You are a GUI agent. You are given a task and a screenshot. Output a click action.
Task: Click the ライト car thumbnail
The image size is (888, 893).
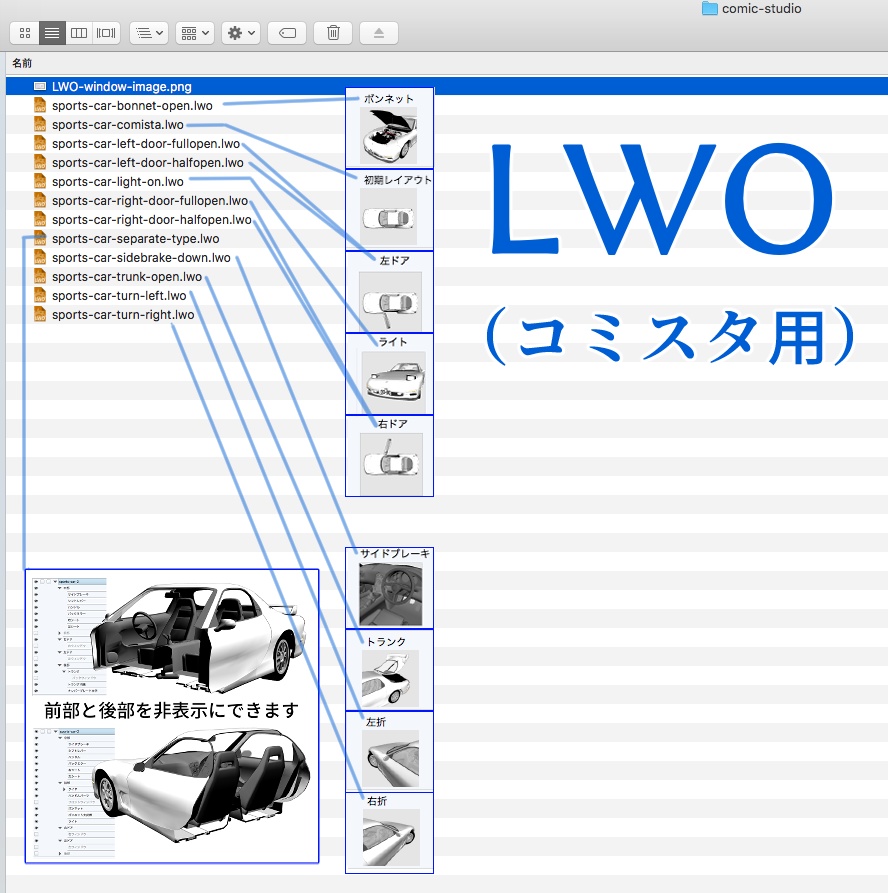394,382
